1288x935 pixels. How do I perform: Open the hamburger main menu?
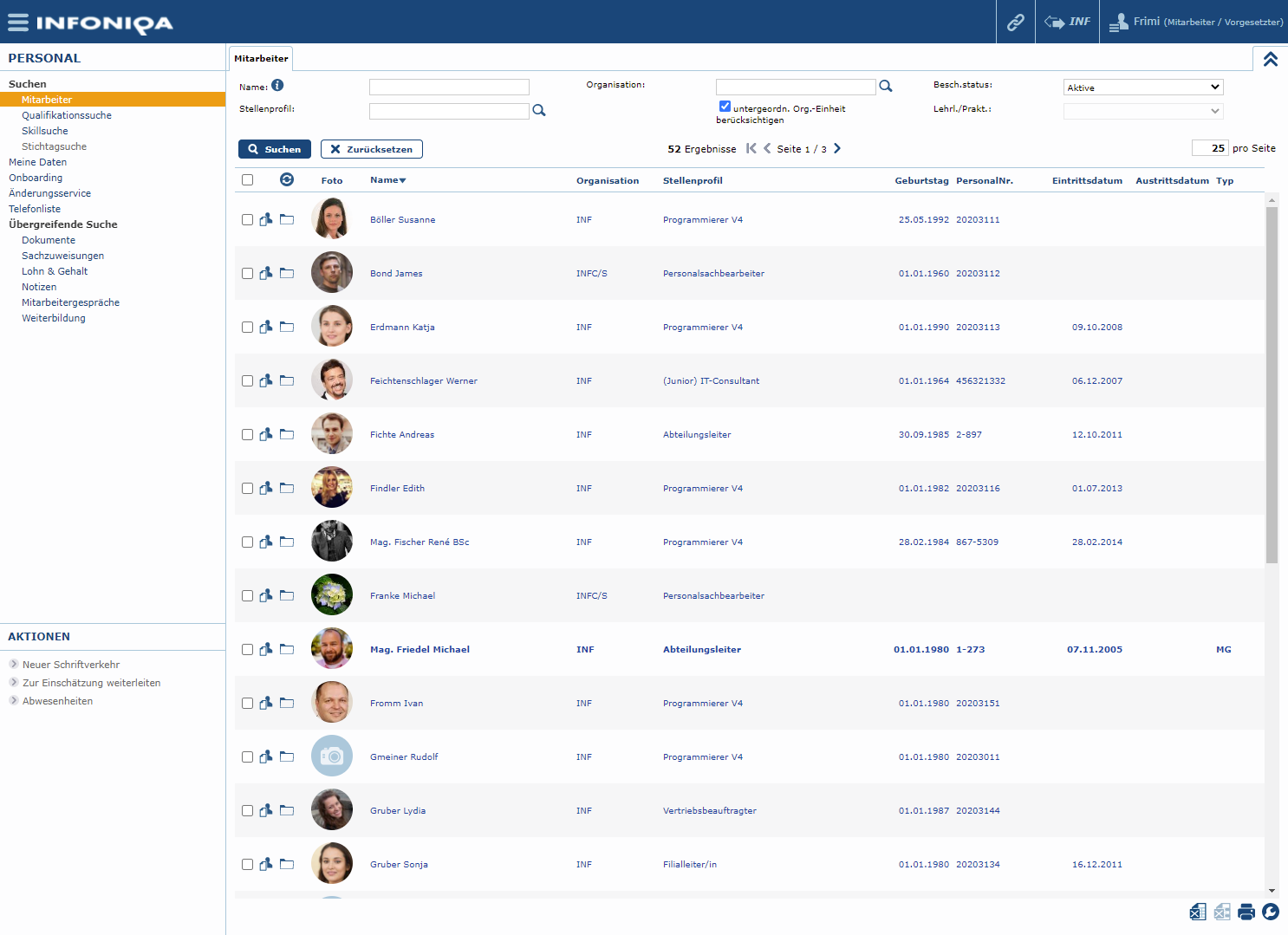point(17,23)
